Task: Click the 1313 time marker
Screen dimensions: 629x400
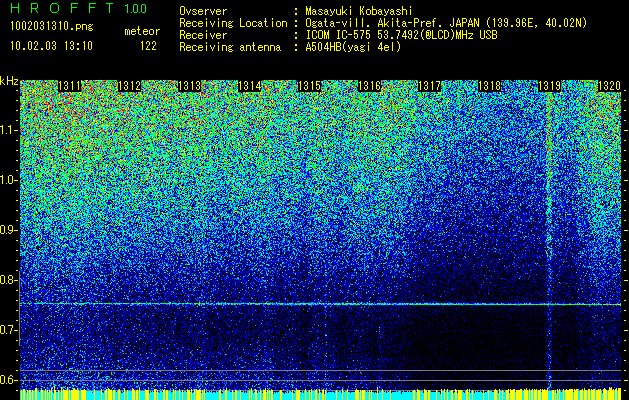Action: coord(189,86)
